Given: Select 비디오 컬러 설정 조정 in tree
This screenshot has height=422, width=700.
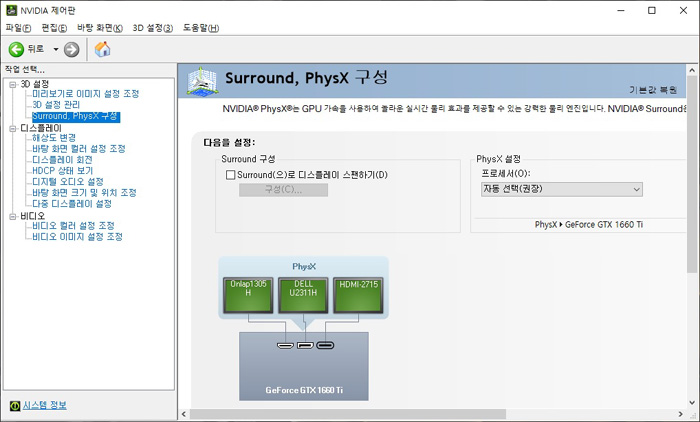Looking at the screenshot, I should pos(73,226).
